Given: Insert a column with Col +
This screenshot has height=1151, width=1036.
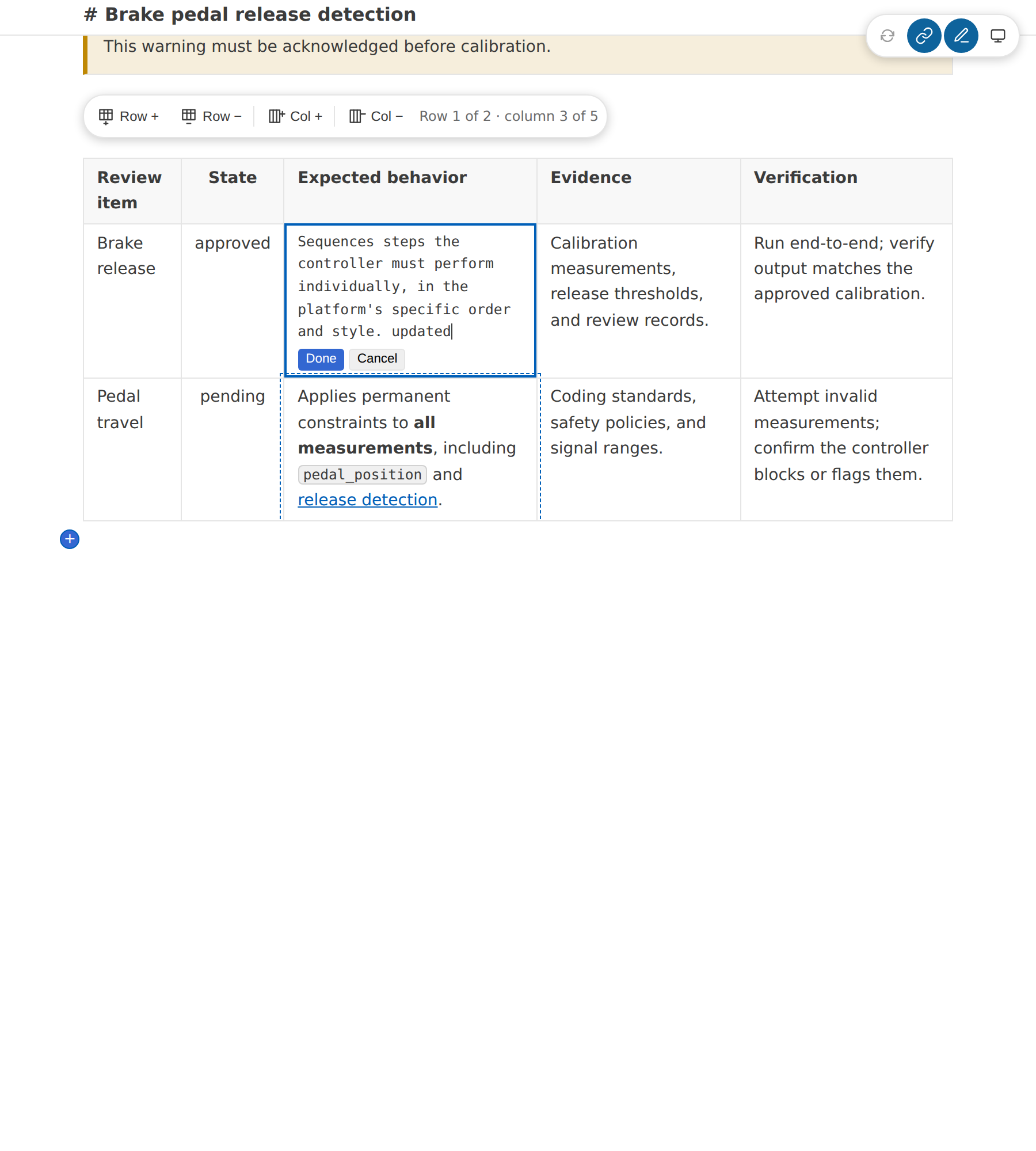Looking at the screenshot, I should coord(295,116).
